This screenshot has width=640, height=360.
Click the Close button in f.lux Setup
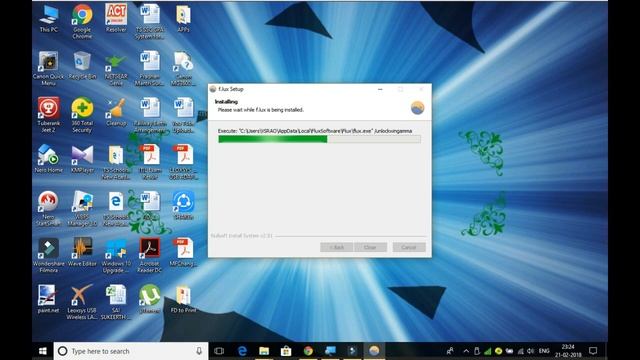coord(370,247)
